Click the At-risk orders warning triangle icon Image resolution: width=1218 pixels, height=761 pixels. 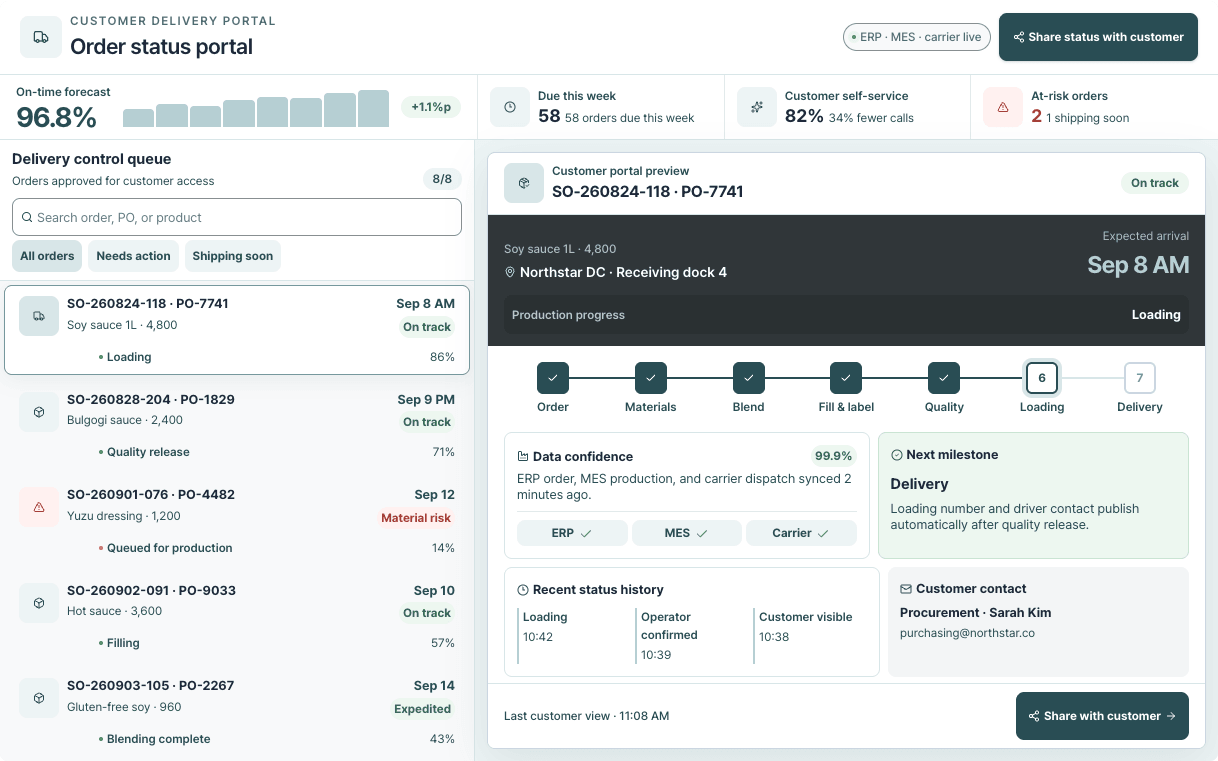[x=1003, y=107]
